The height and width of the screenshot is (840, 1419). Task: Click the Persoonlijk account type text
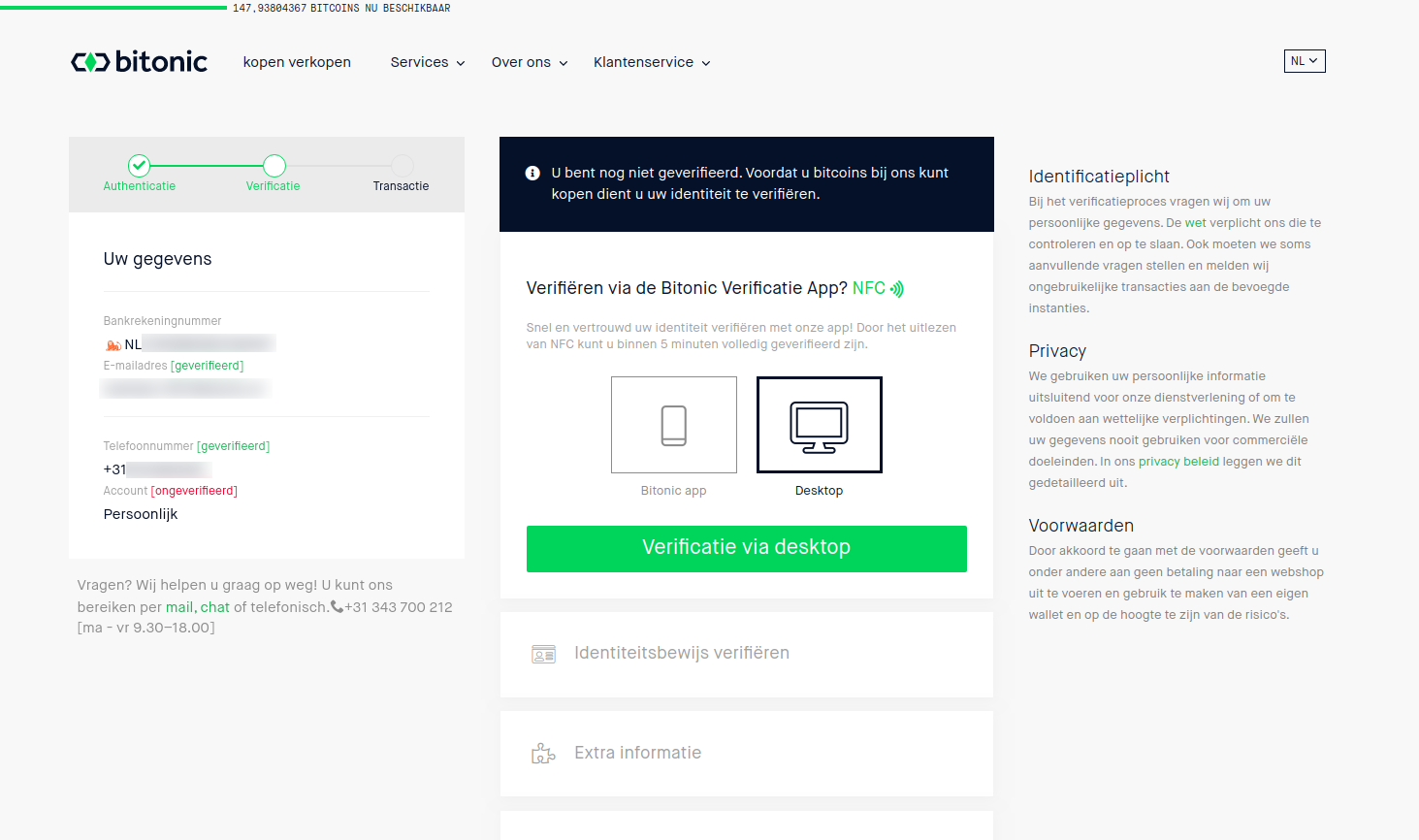[141, 514]
